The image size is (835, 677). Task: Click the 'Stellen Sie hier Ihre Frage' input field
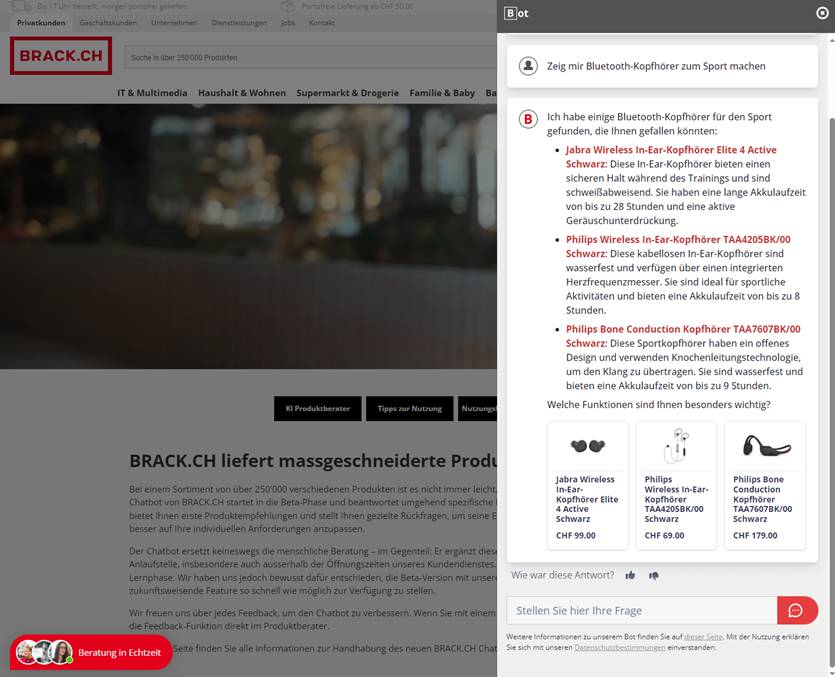(x=640, y=610)
